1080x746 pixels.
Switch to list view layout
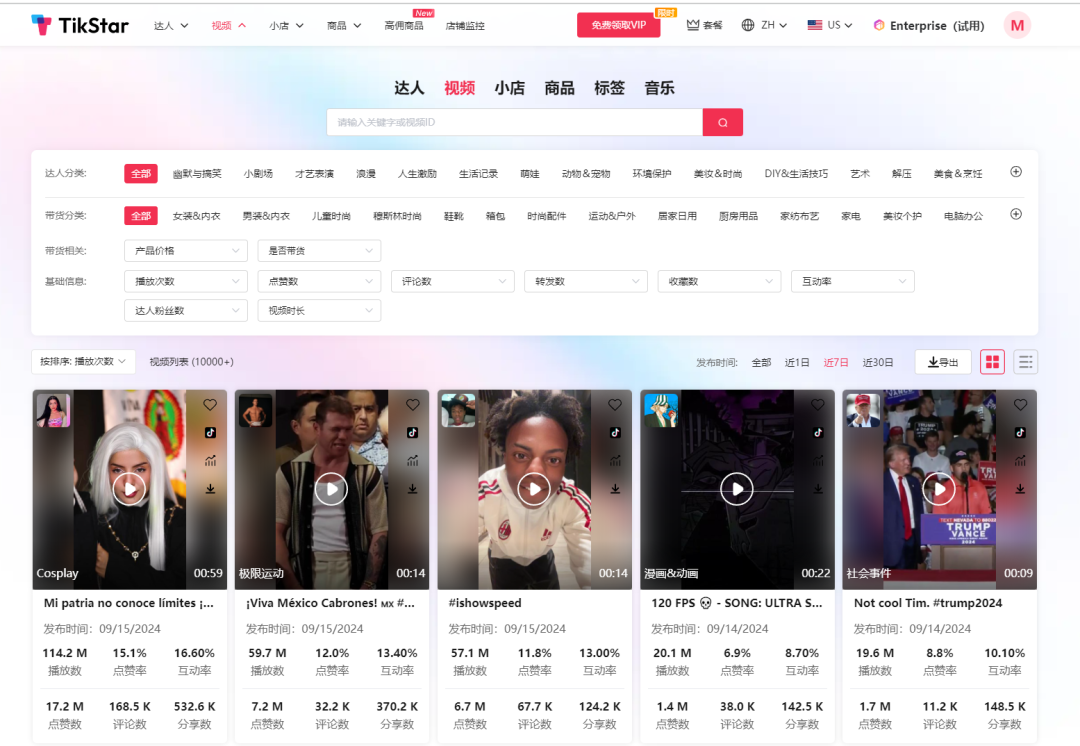(x=1025, y=362)
